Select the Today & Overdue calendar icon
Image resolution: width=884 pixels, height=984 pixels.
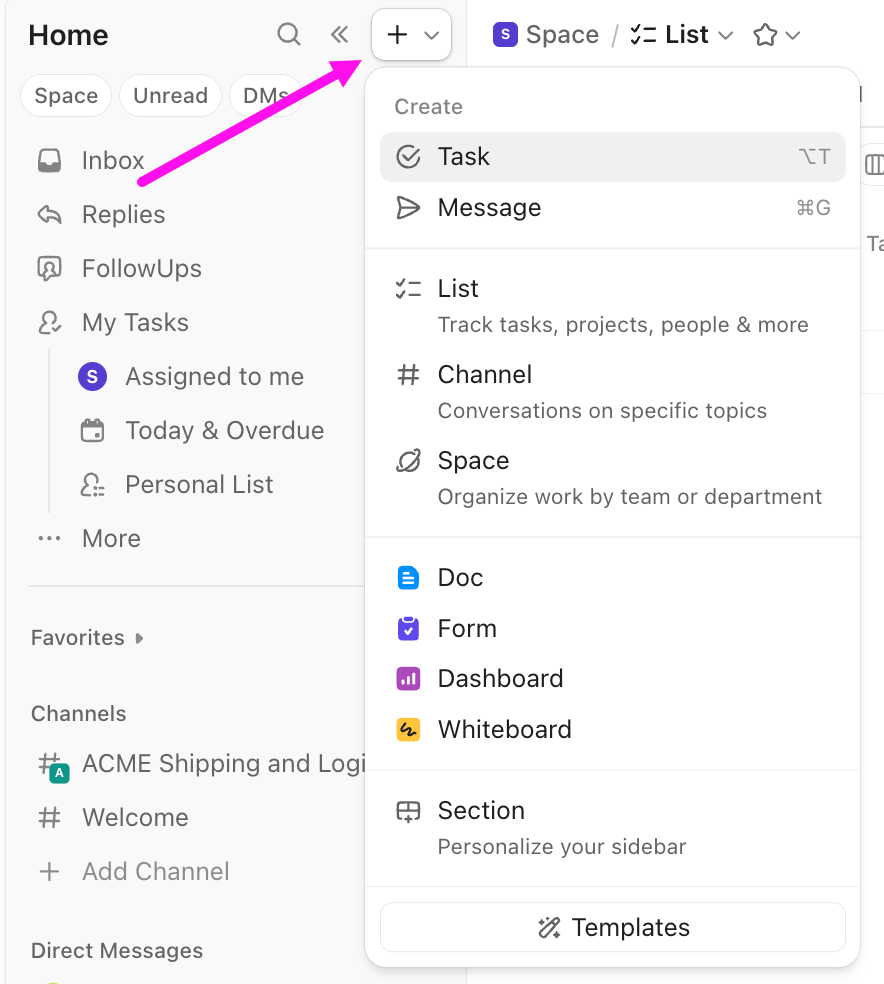click(x=92, y=430)
